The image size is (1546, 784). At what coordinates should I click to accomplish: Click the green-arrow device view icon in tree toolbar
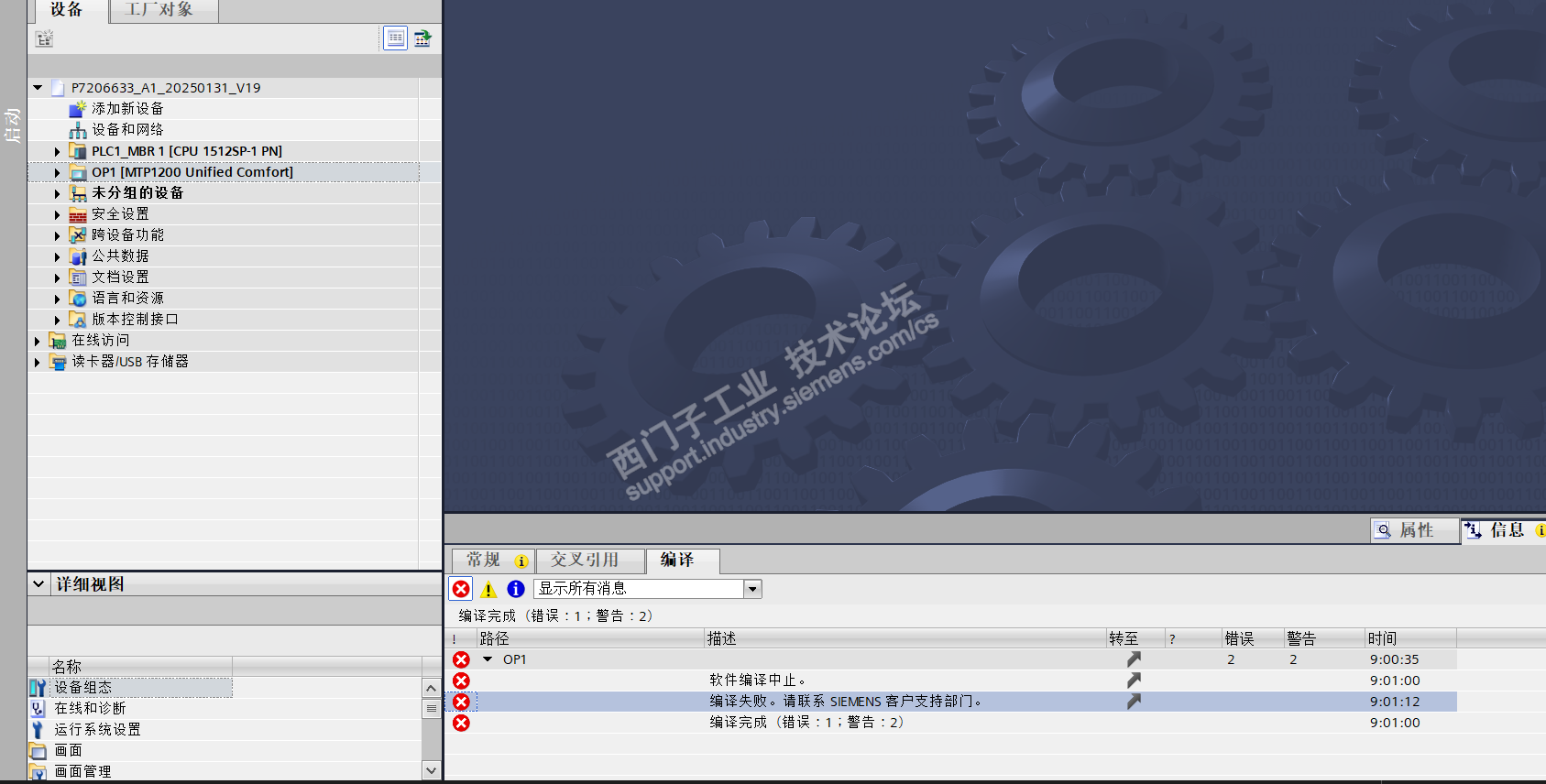422,38
